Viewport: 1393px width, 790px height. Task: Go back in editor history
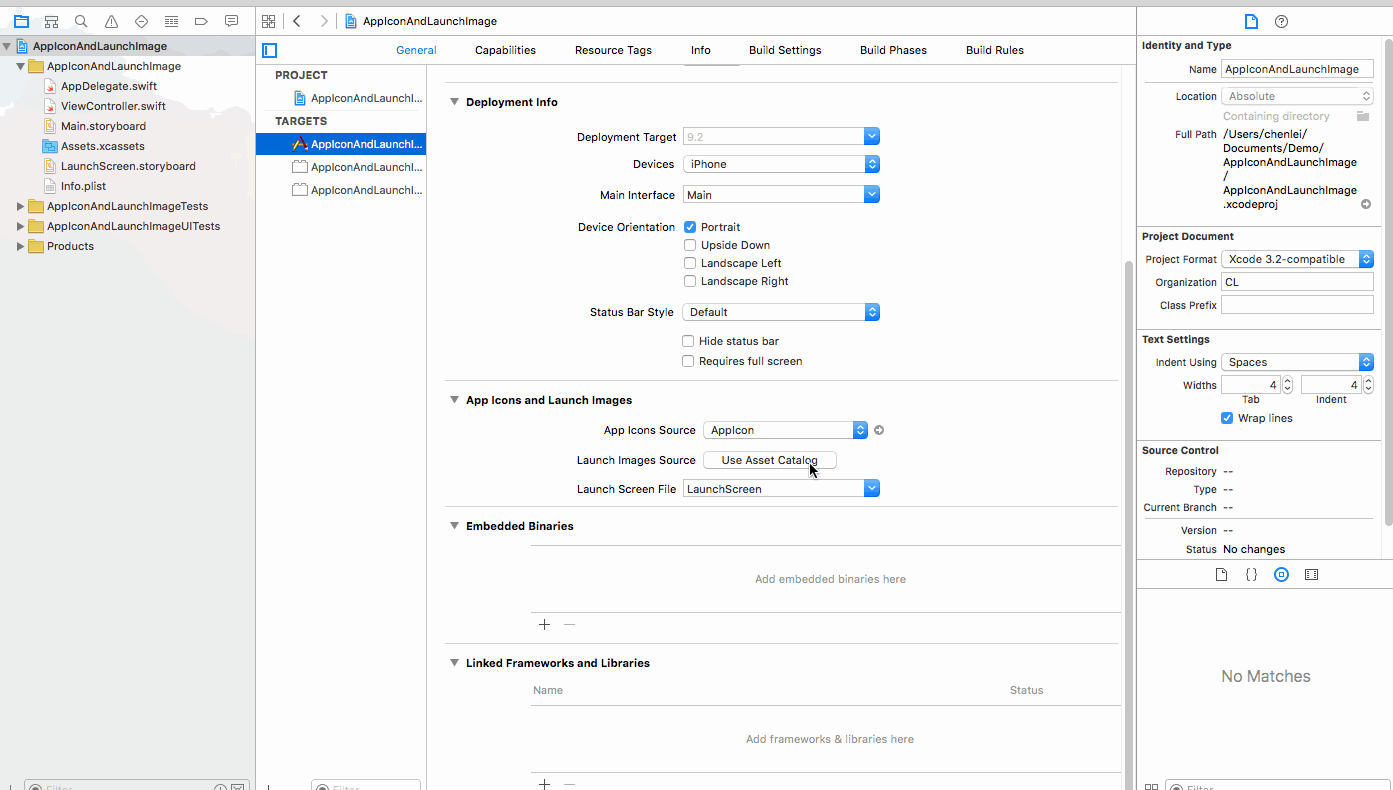(297, 21)
